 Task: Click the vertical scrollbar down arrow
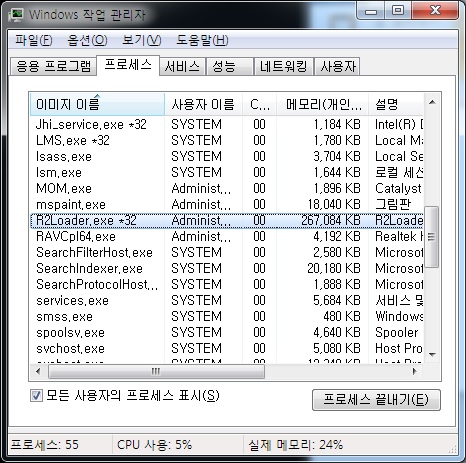click(432, 355)
